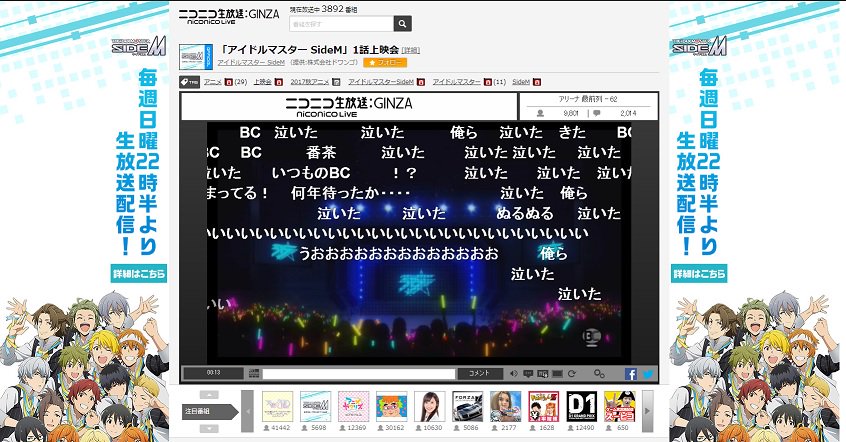Open the D1 Grand Prix thumbnail
This screenshot has height=442, width=846.
pos(582,407)
